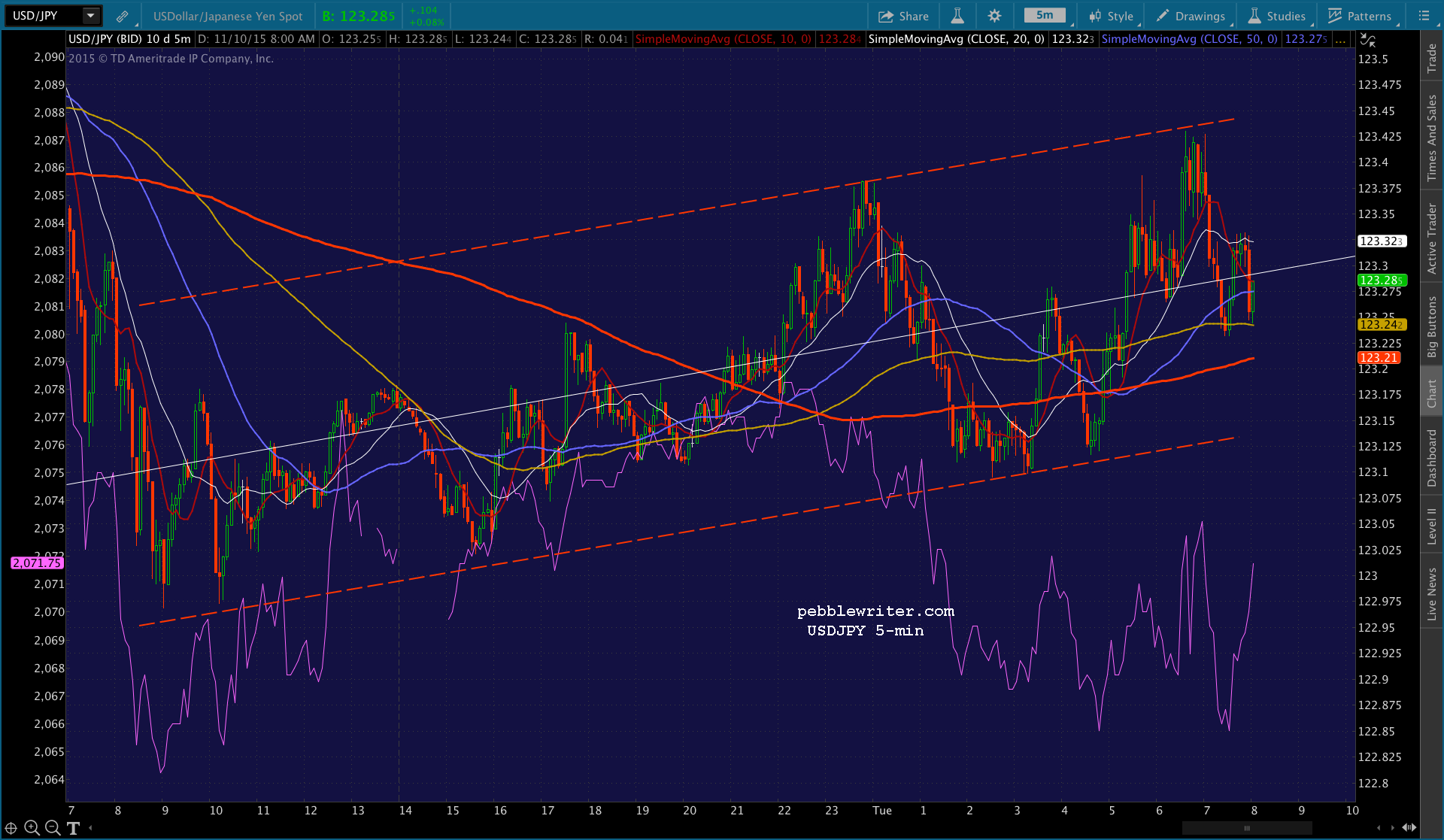This screenshot has height=840, width=1444.
Task: Open chart settings gear icon
Action: point(994,16)
